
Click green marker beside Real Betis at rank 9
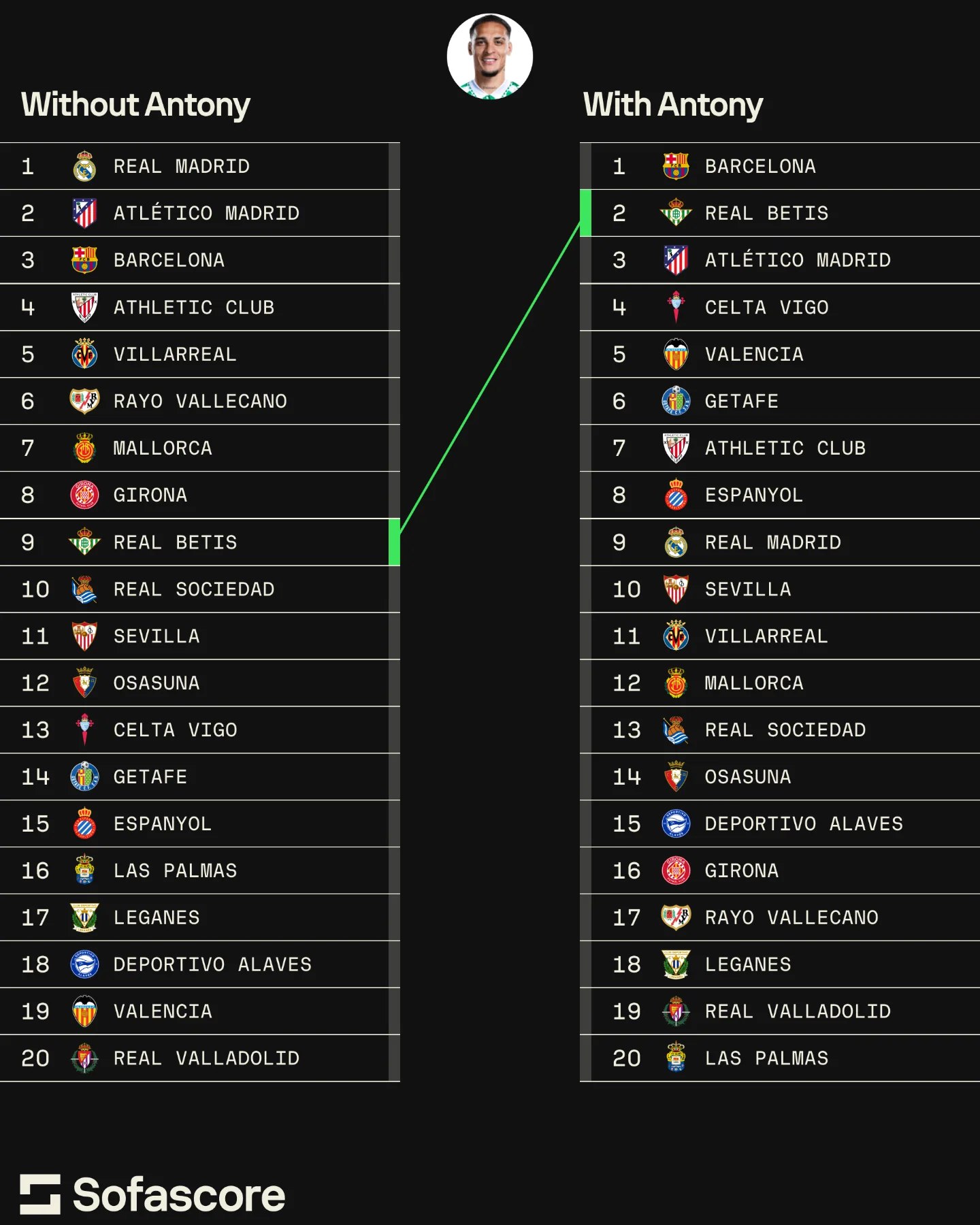click(x=394, y=542)
